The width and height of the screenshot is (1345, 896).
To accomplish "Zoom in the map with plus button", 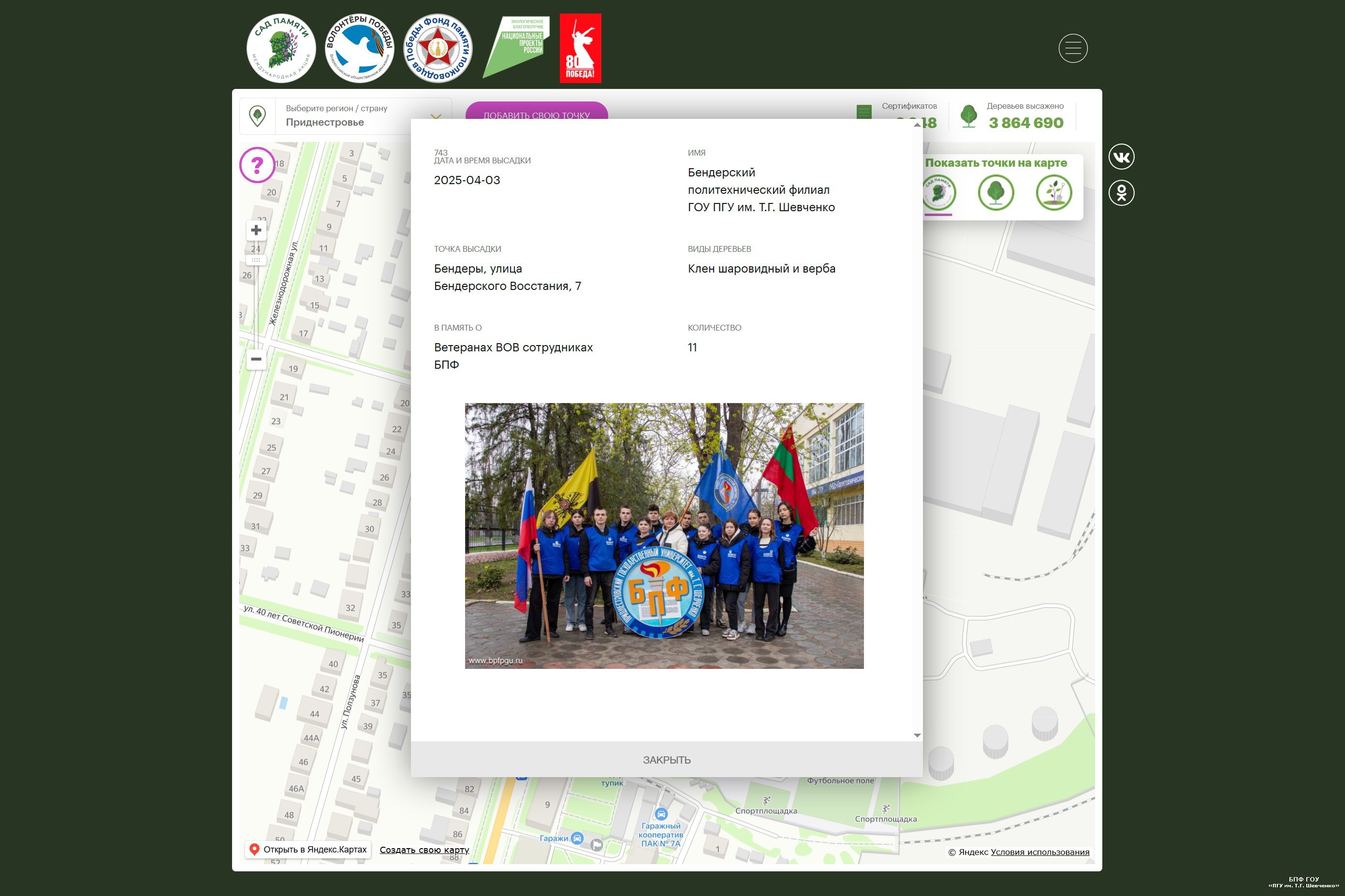I will point(256,231).
